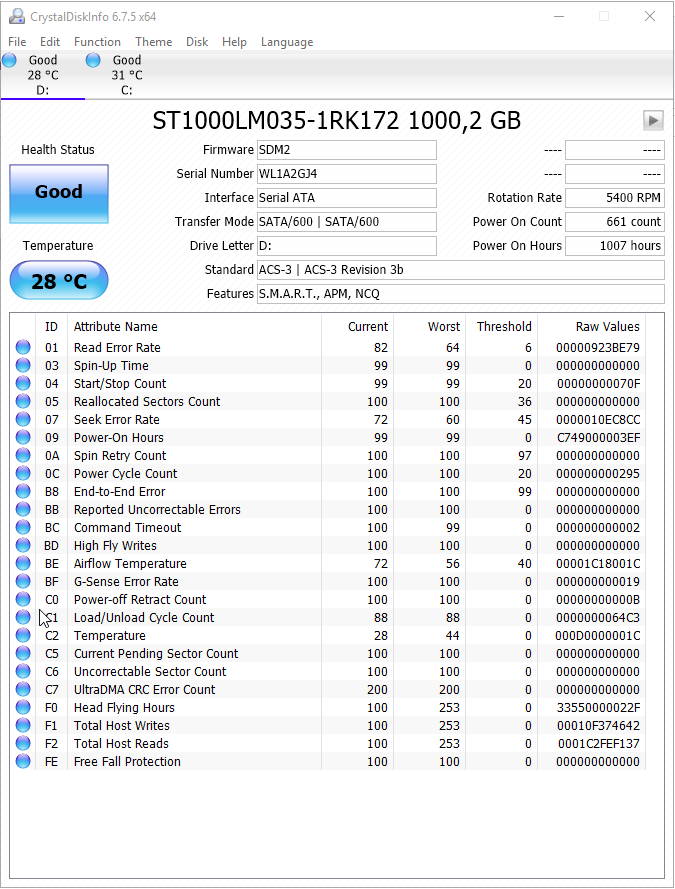Click status orb beside Read Error Rate
The width and height of the screenshot is (675, 889).
[23, 348]
